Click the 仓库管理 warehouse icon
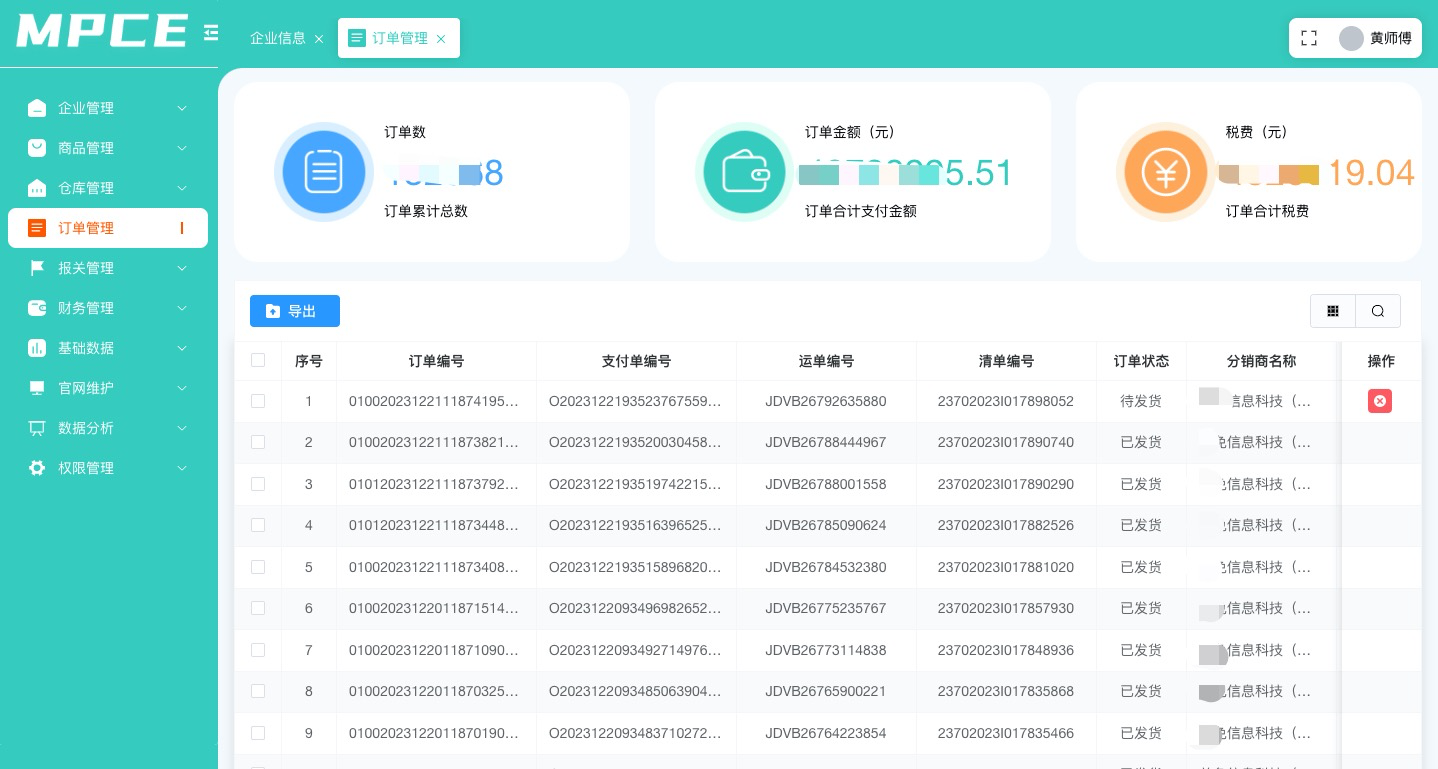 click(37, 188)
